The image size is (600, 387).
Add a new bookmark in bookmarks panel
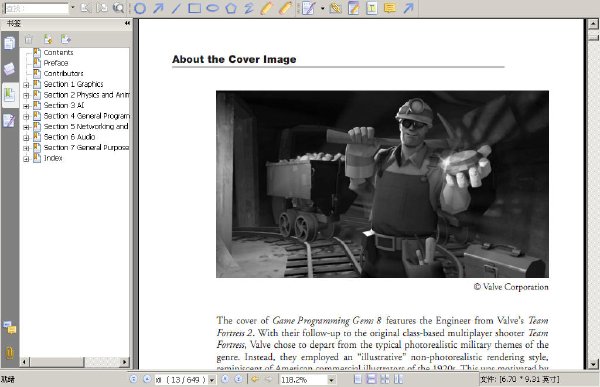click(48, 39)
